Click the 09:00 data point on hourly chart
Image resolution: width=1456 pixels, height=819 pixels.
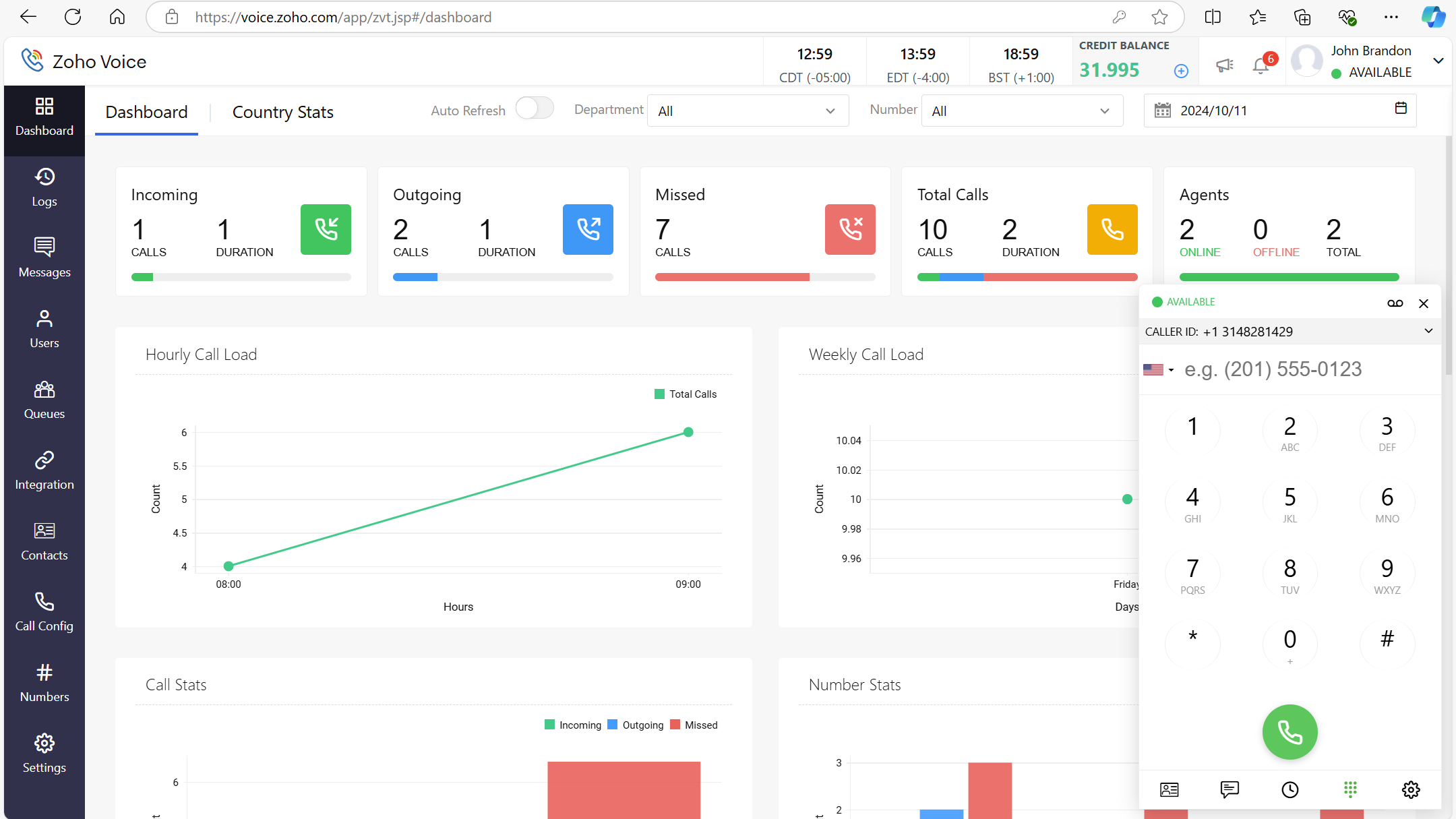688,432
